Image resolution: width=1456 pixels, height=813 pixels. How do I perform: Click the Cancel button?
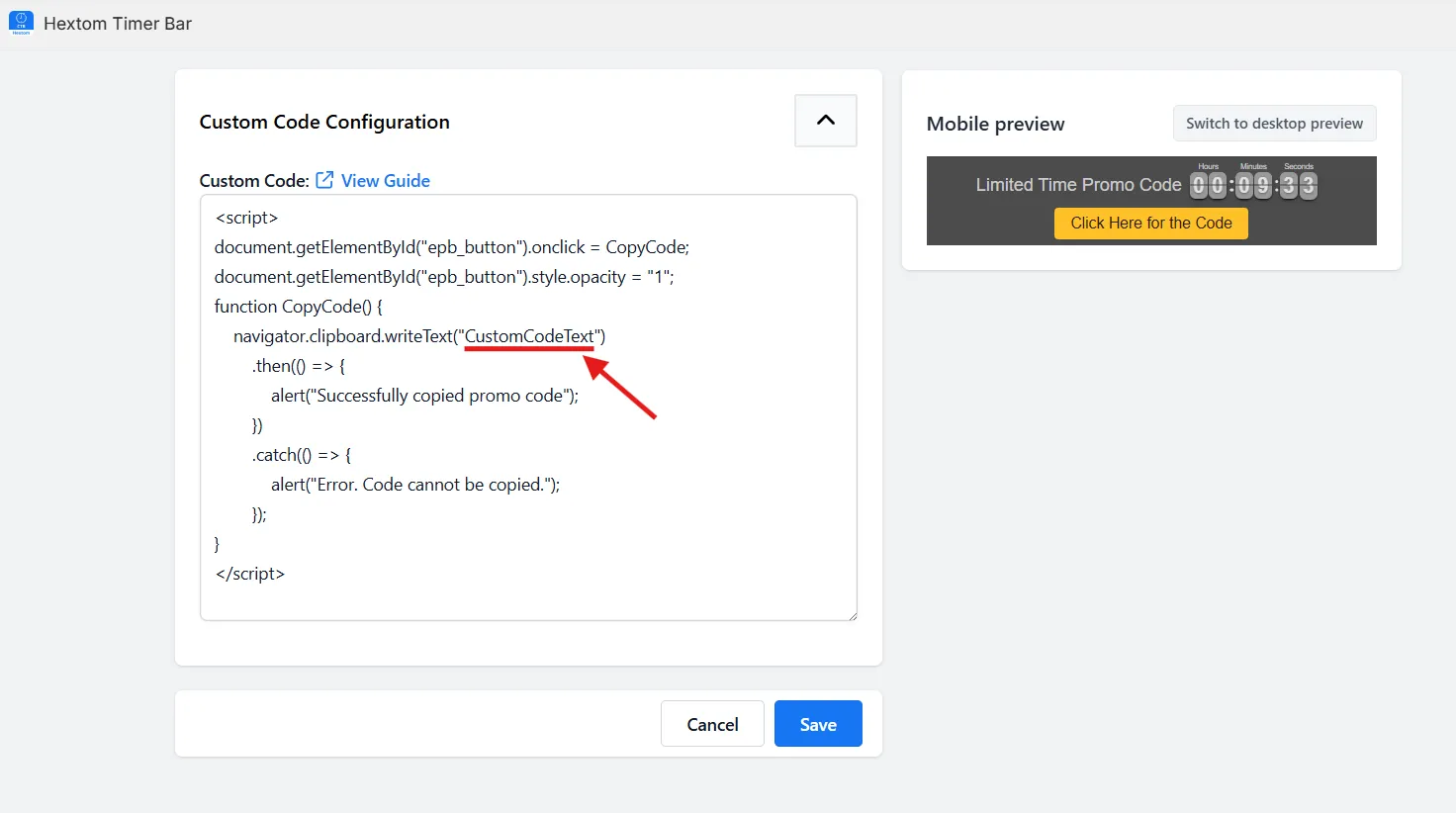pyautogui.click(x=712, y=724)
